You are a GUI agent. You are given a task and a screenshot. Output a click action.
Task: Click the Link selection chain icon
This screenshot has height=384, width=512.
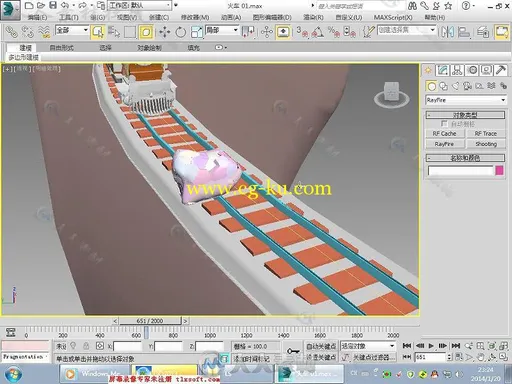coord(12,32)
